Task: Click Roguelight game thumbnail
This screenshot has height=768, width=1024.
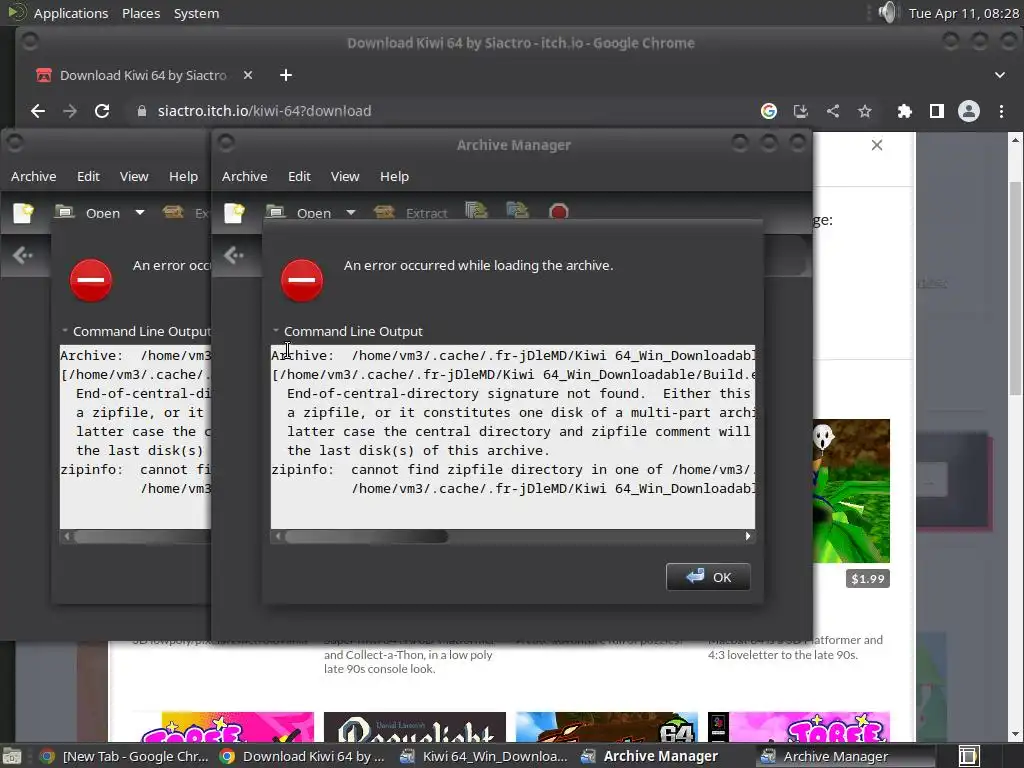Action: coord(415,727)
